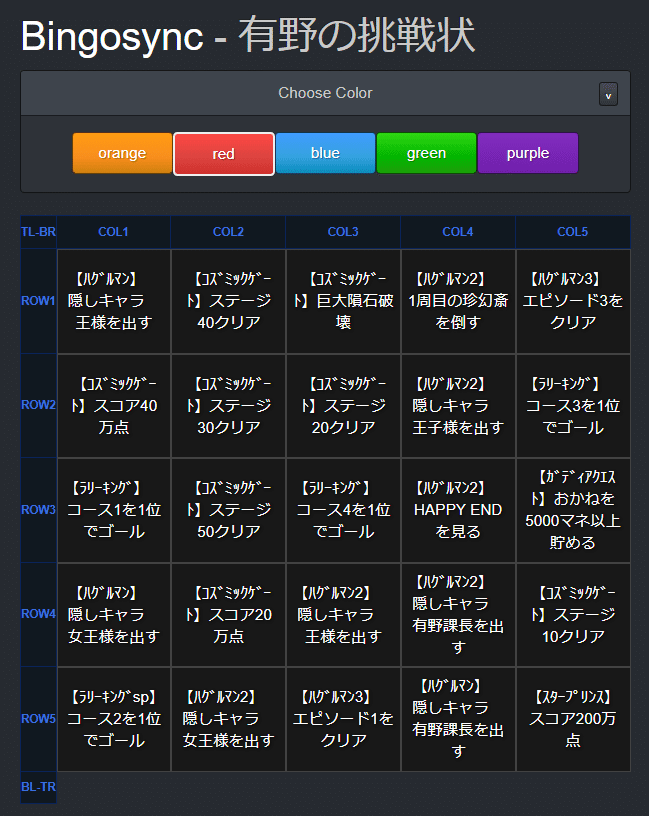
Task: Click the エピソード3をクリア cell
Action: tap(573, 301)
